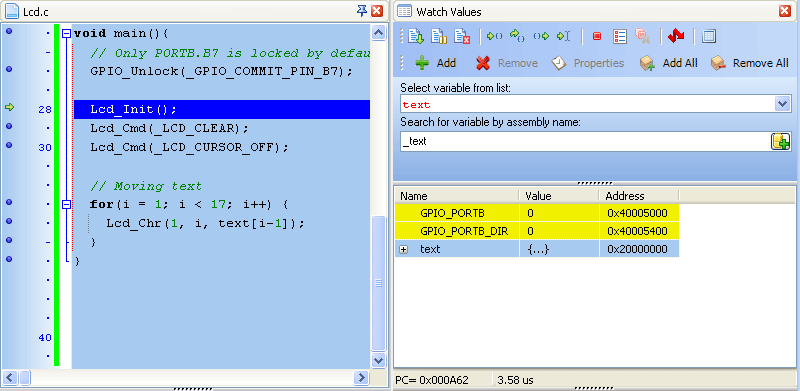
Task: Click the {...} value of text
Action: (x=538, y=250)
